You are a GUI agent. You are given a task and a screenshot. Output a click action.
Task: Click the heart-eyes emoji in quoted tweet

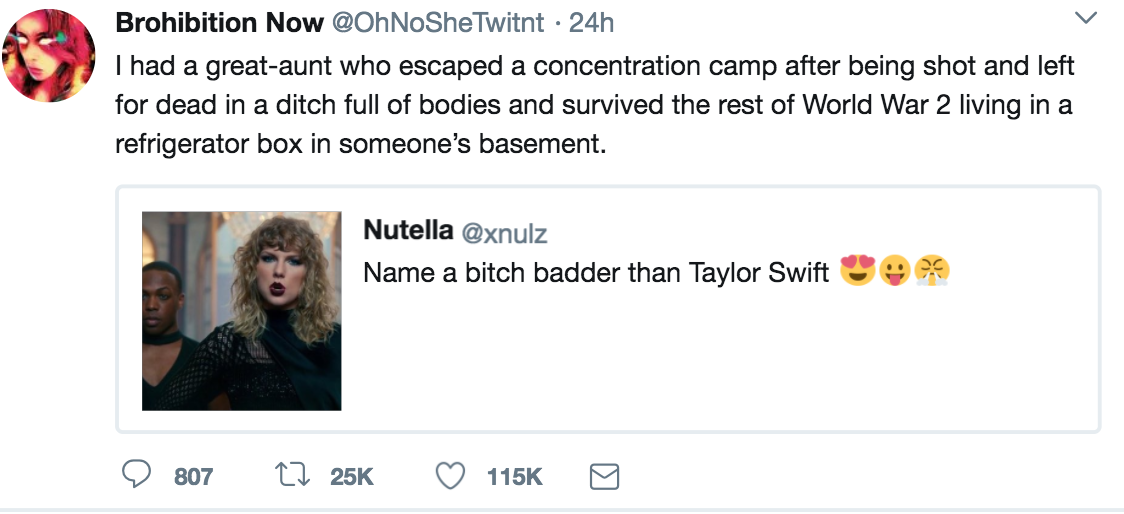[x=857, y=272]
